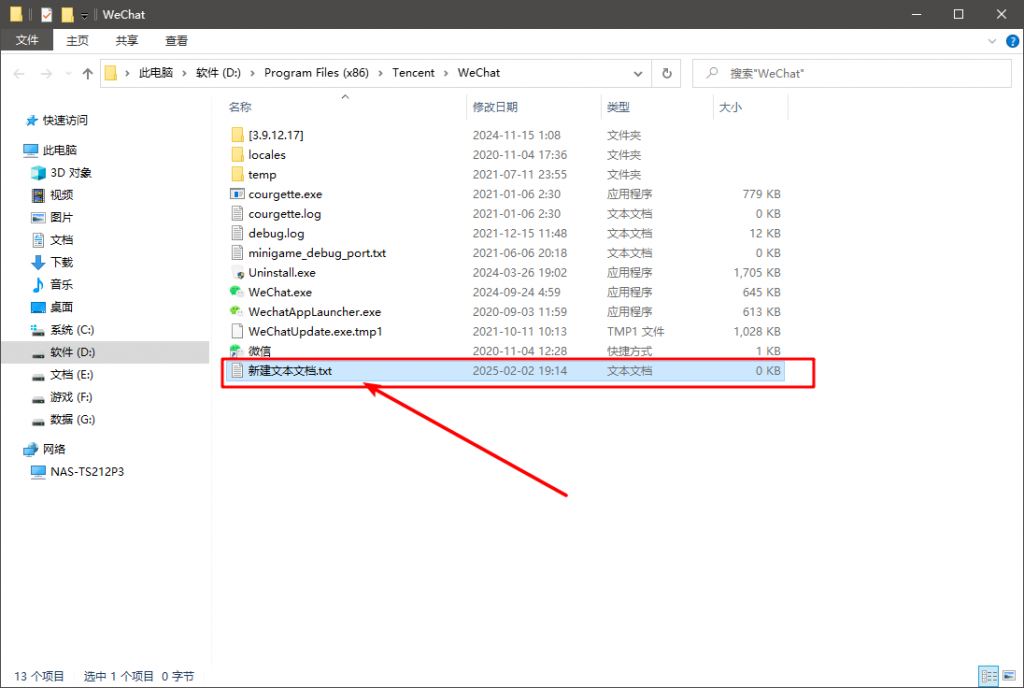Select 系统 (C:) drive in the sidebar
Image resolution: width=1024 pixels, height=688 pixels.
pyautogui.click(x=72, y=329)
